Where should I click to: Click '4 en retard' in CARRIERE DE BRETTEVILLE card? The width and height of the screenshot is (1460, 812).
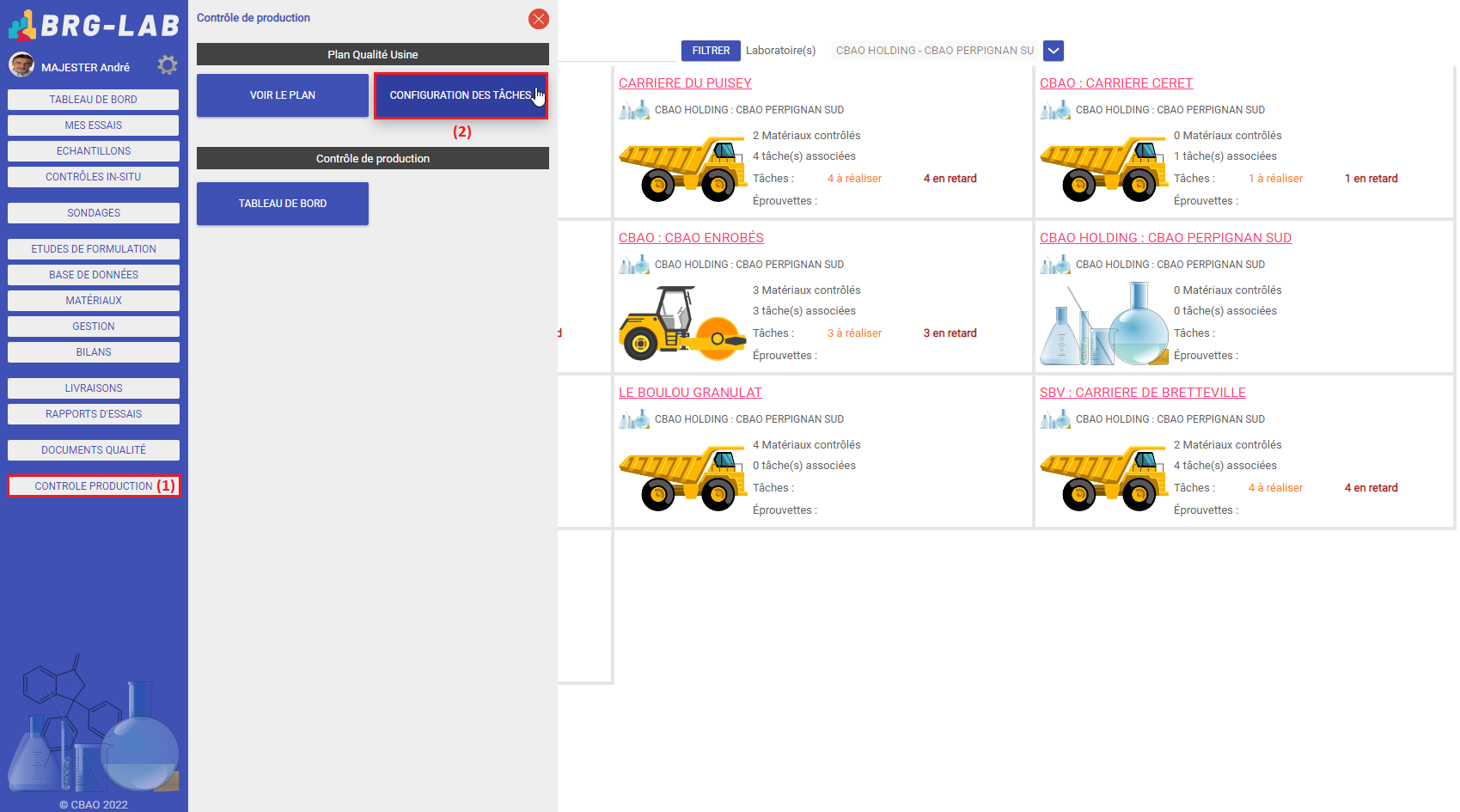pyautogui.click(x=1371, y=488)
